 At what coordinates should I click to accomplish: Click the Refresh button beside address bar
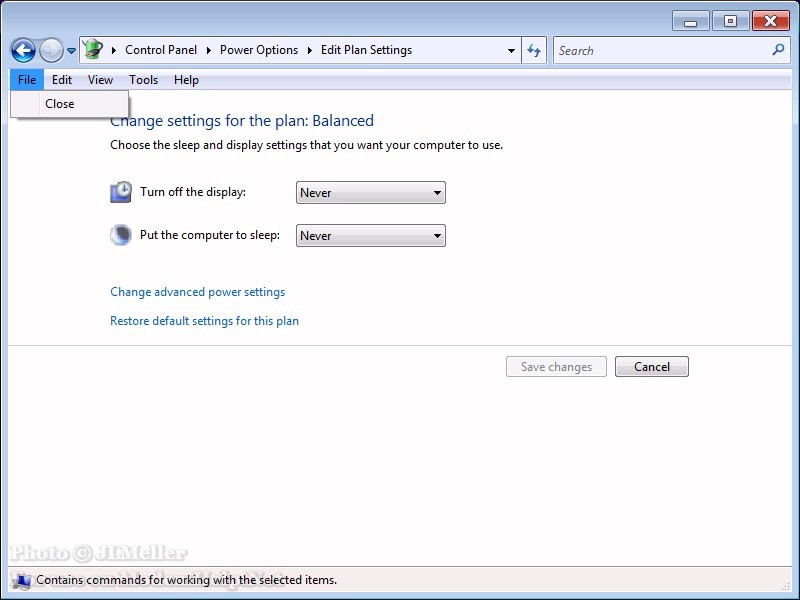534,51
